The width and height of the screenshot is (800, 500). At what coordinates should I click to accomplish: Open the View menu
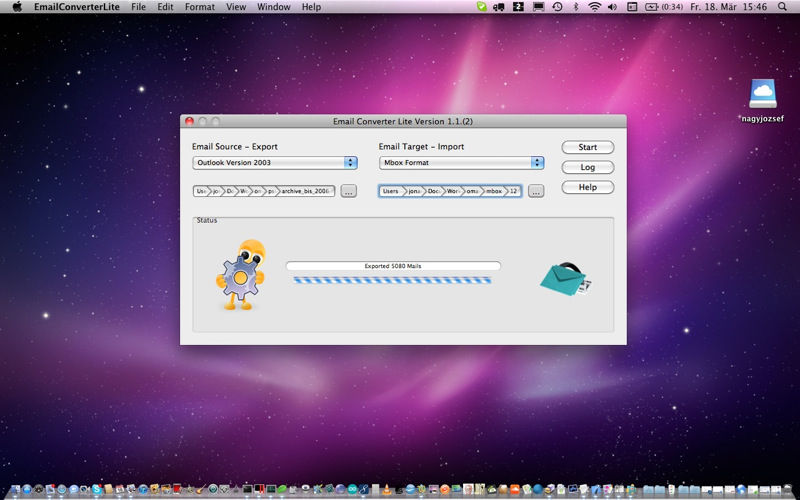(x=236, y=7)
